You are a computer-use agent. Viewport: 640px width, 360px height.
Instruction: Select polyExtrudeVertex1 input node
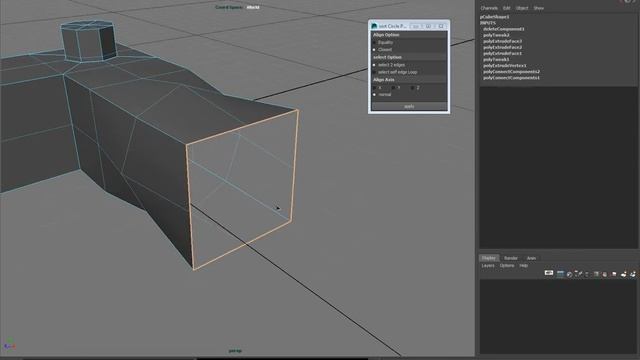(505, 65)
